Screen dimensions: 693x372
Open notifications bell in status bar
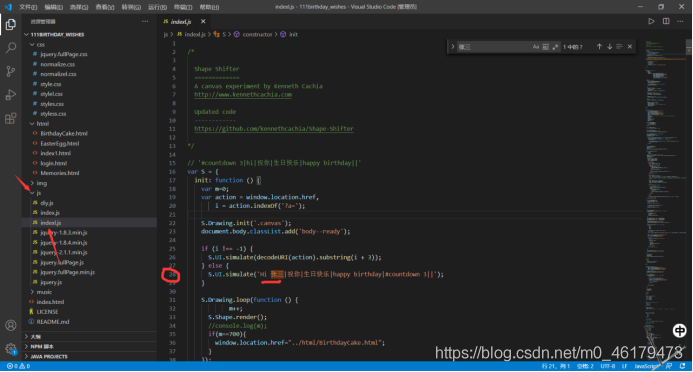tap(683, 366)
